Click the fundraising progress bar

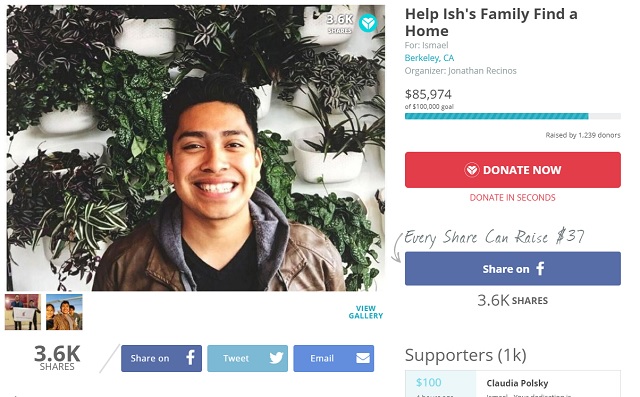click(x=513, y=116)
